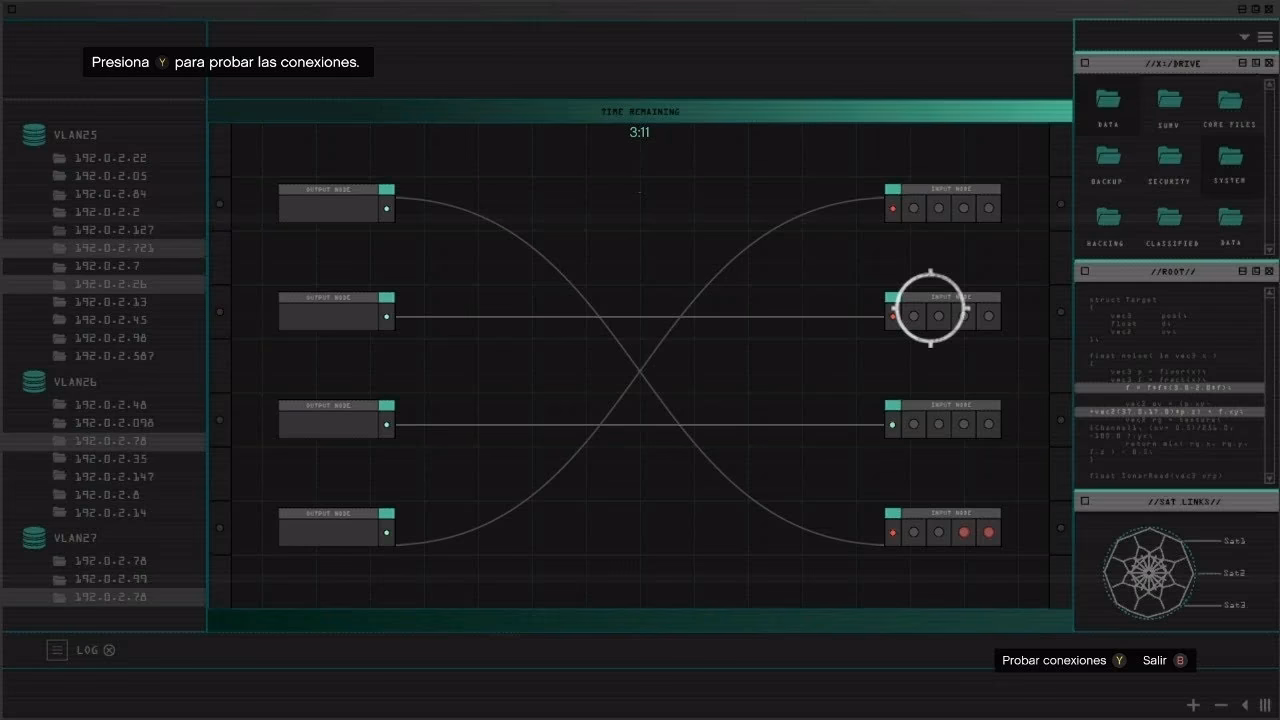Click the //ROOT// panel left square icon
Screen dimensions: 1280x720
[1085, 271]
